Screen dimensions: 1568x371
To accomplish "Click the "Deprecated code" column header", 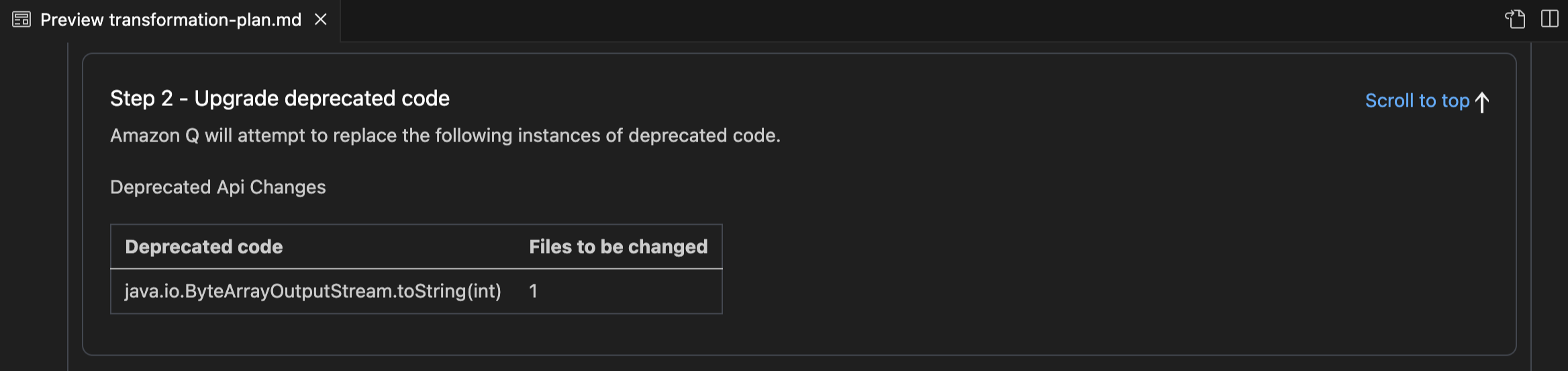I will click(x=204, y=247).
